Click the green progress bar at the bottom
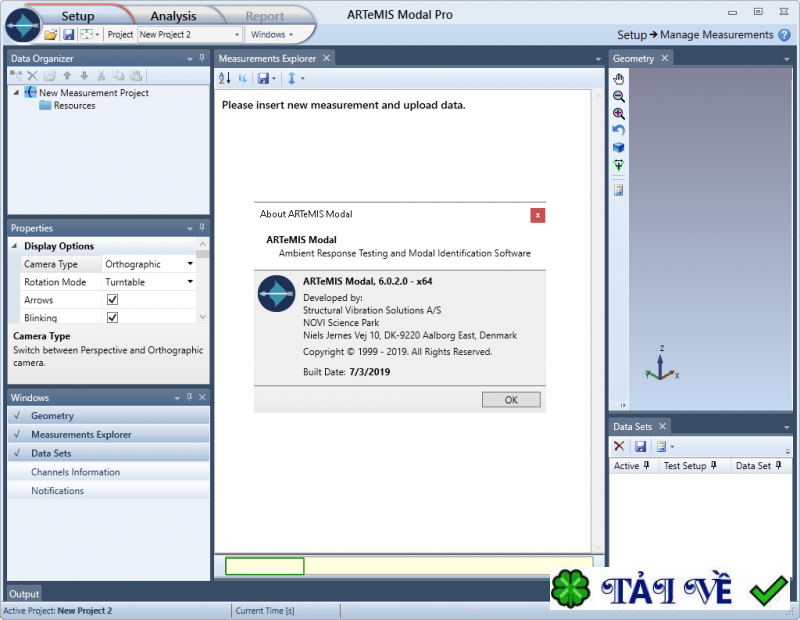800x620 pixels. click(x=264, y=566)
